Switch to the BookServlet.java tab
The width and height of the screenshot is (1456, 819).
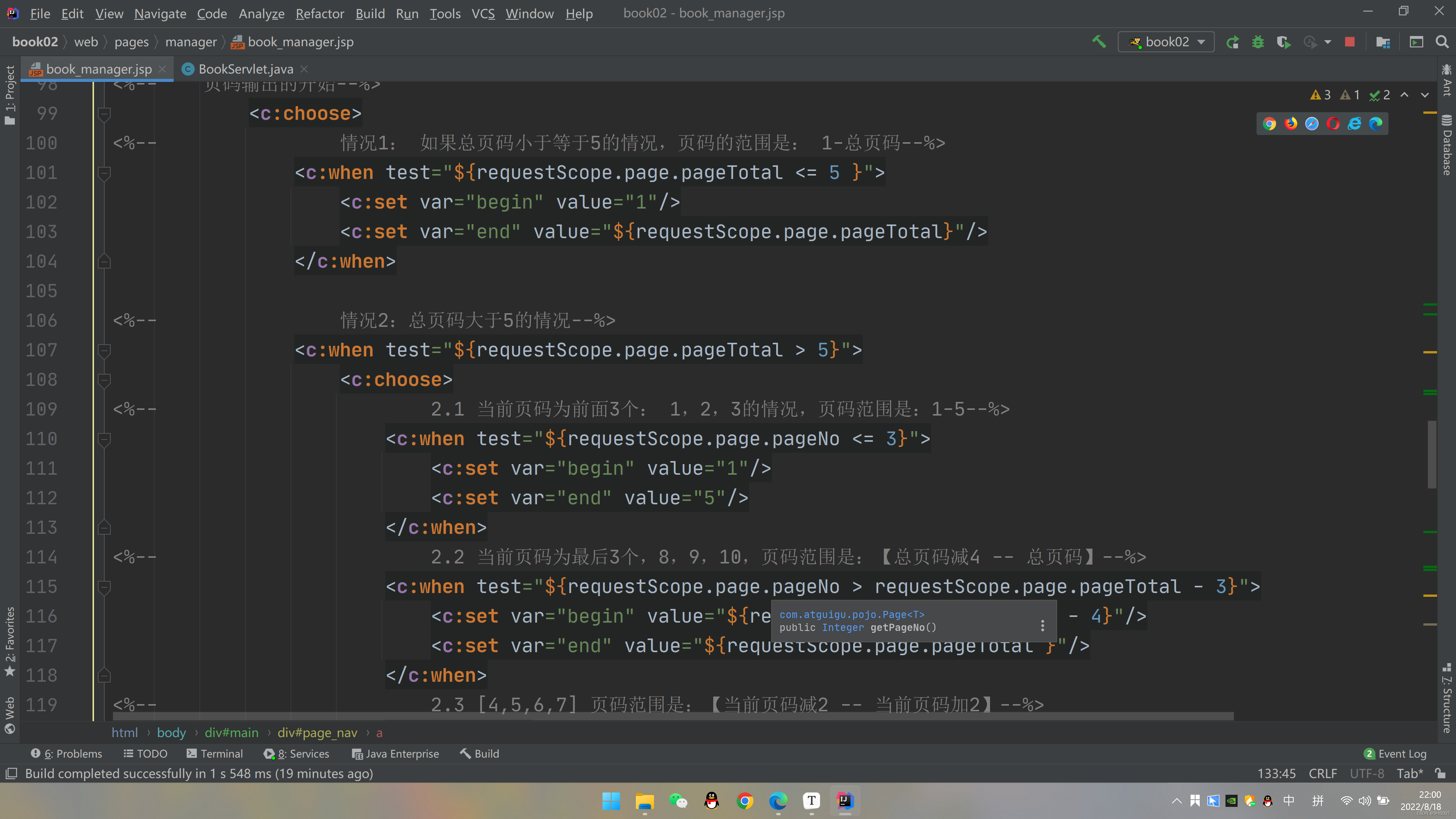point(245,69)
